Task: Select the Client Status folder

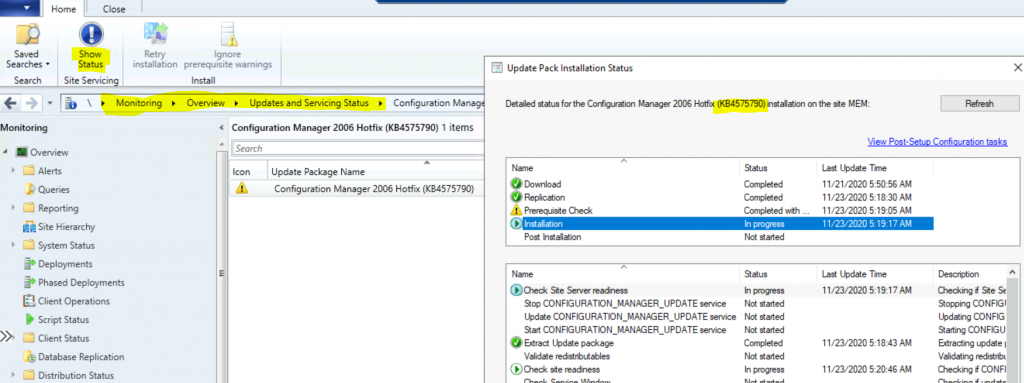Action: 63,339
